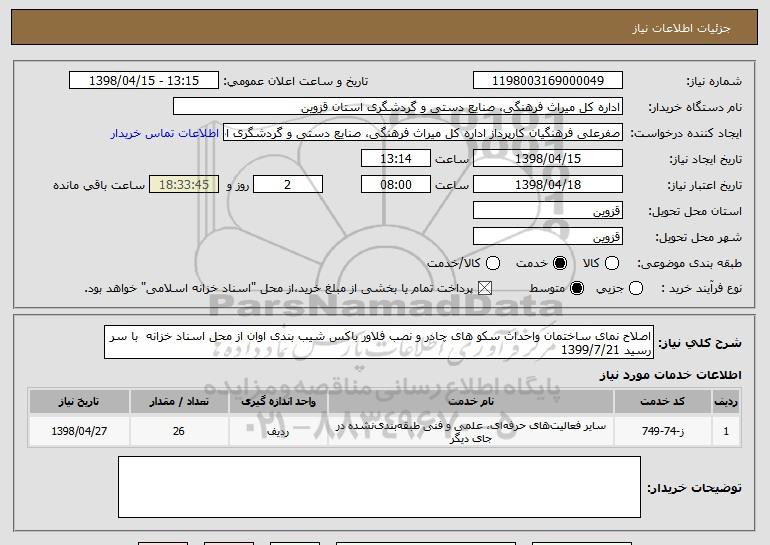Screen dimensions: 770x545
Task: Click the شهر محل تحویل field
Action: click(x=548, y=237)
